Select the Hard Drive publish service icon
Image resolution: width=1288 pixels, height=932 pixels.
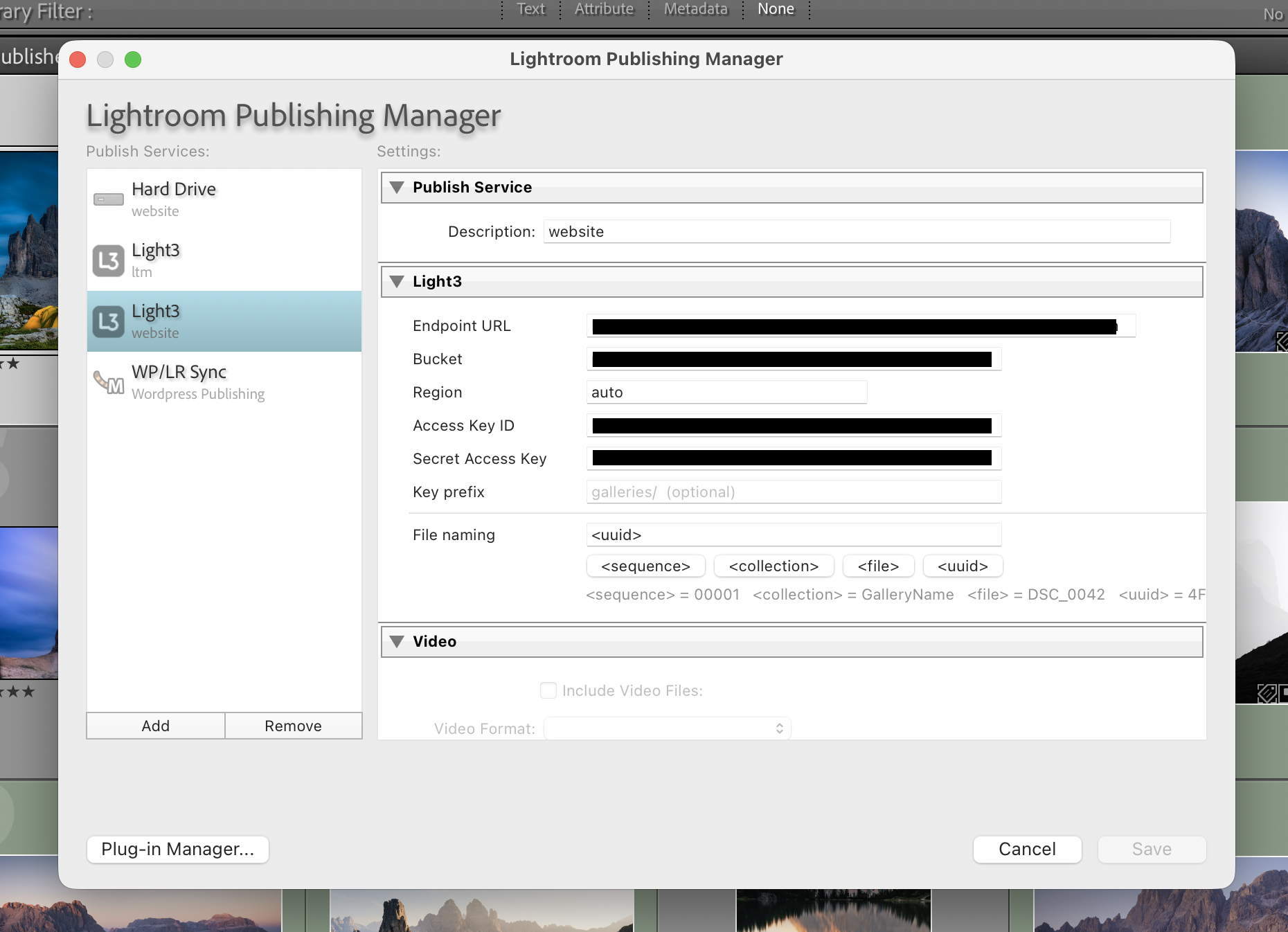(108, 199)
